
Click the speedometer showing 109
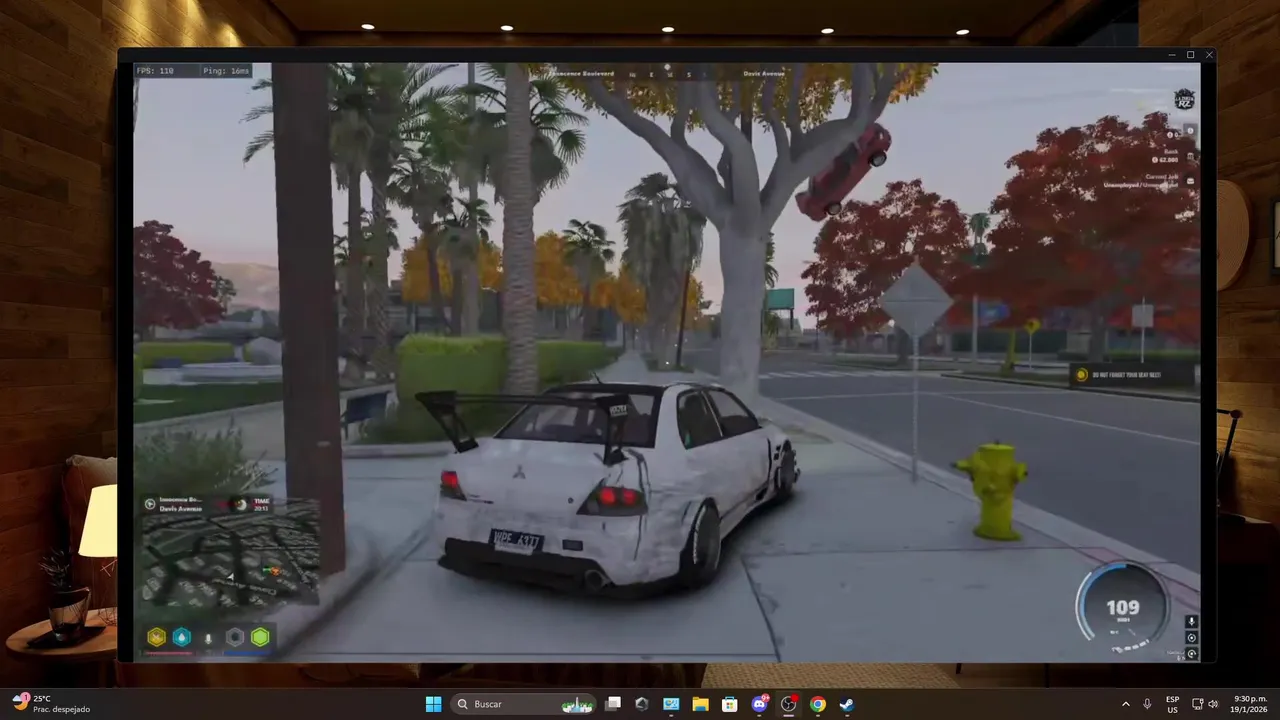1123,606
